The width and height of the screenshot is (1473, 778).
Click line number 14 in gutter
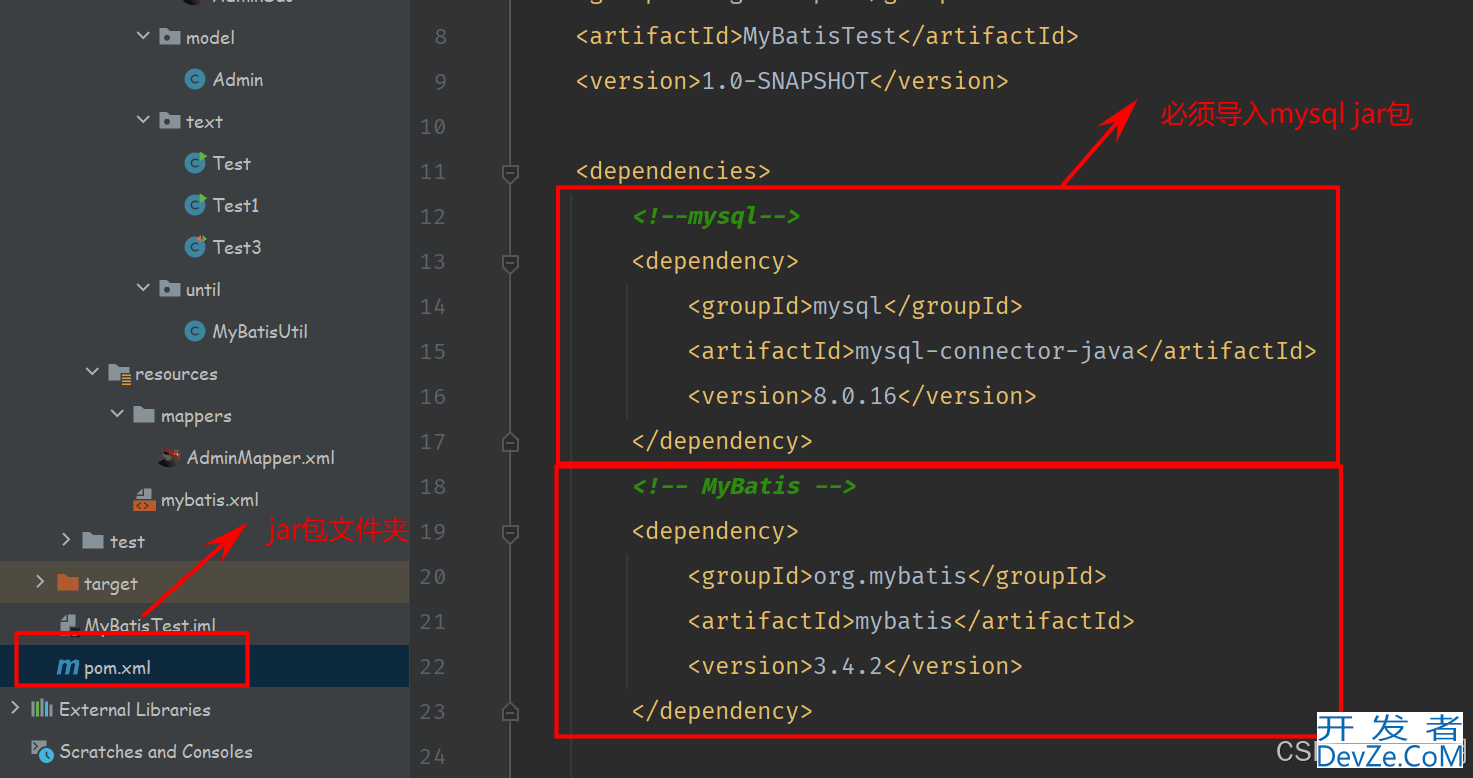(432, 307)
